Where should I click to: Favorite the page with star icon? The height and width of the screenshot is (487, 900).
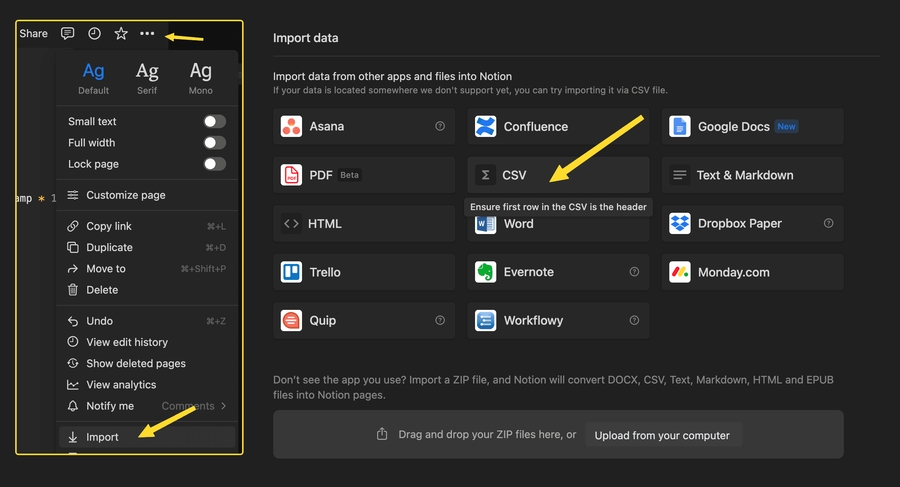[121, 33]
